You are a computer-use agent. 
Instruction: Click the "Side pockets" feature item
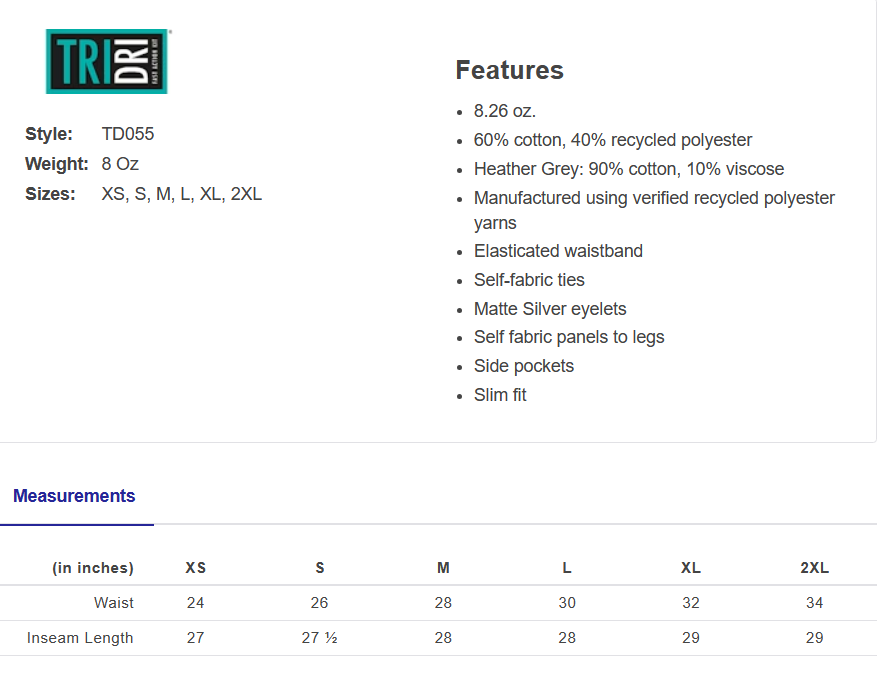[524, 366]
